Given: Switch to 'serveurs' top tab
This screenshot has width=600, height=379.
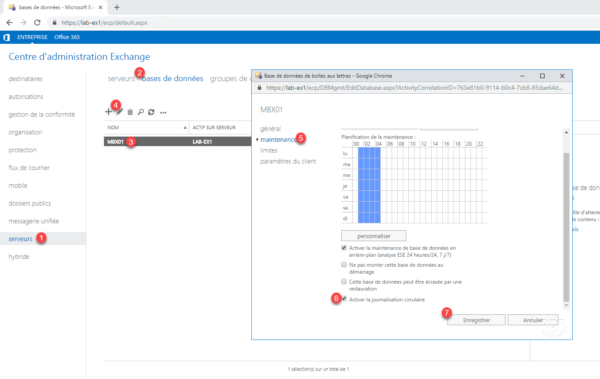Looking at the screenshot, I should [121, 78].
